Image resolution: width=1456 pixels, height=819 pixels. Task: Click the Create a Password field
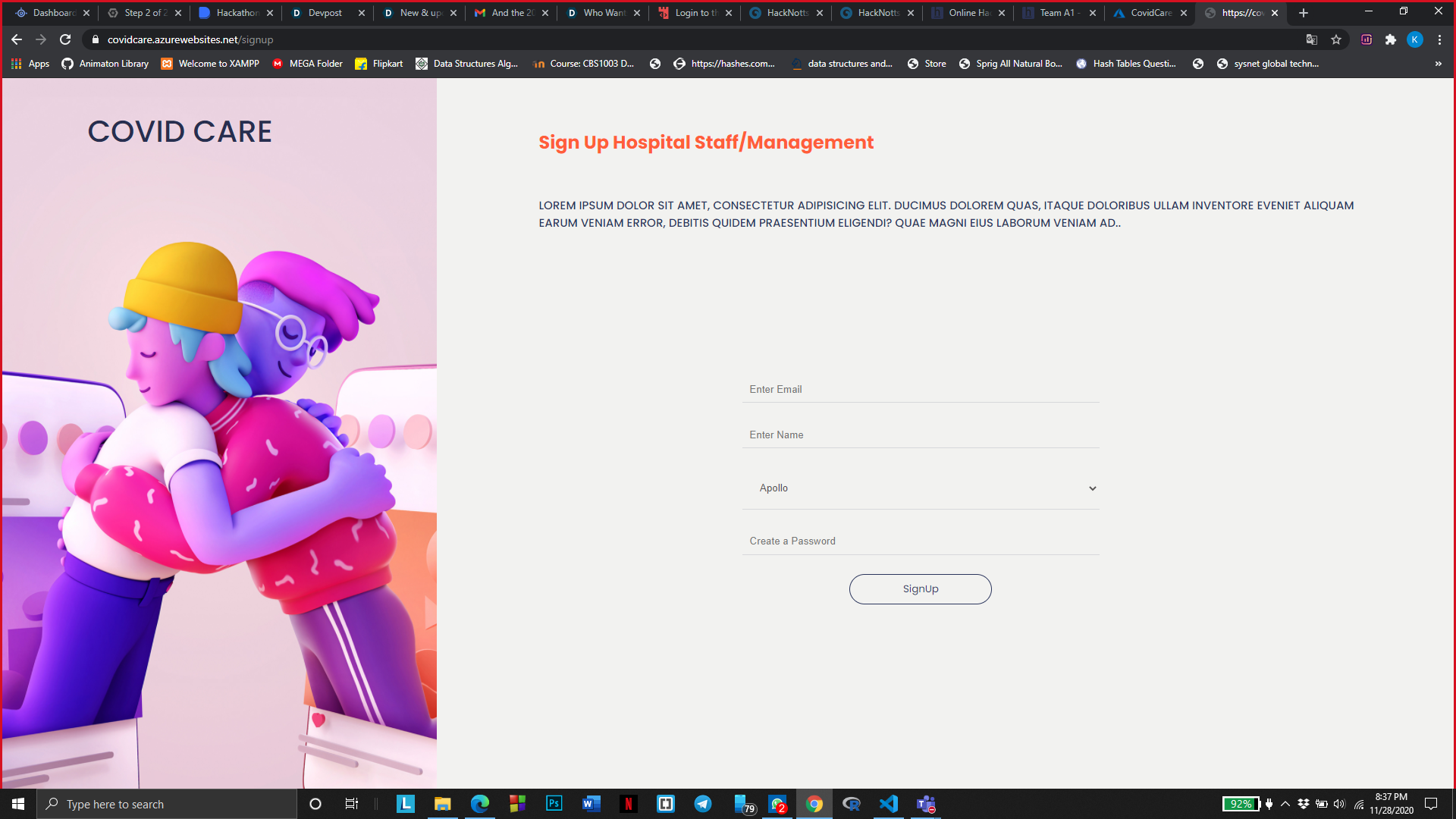(x=921, y=541)
